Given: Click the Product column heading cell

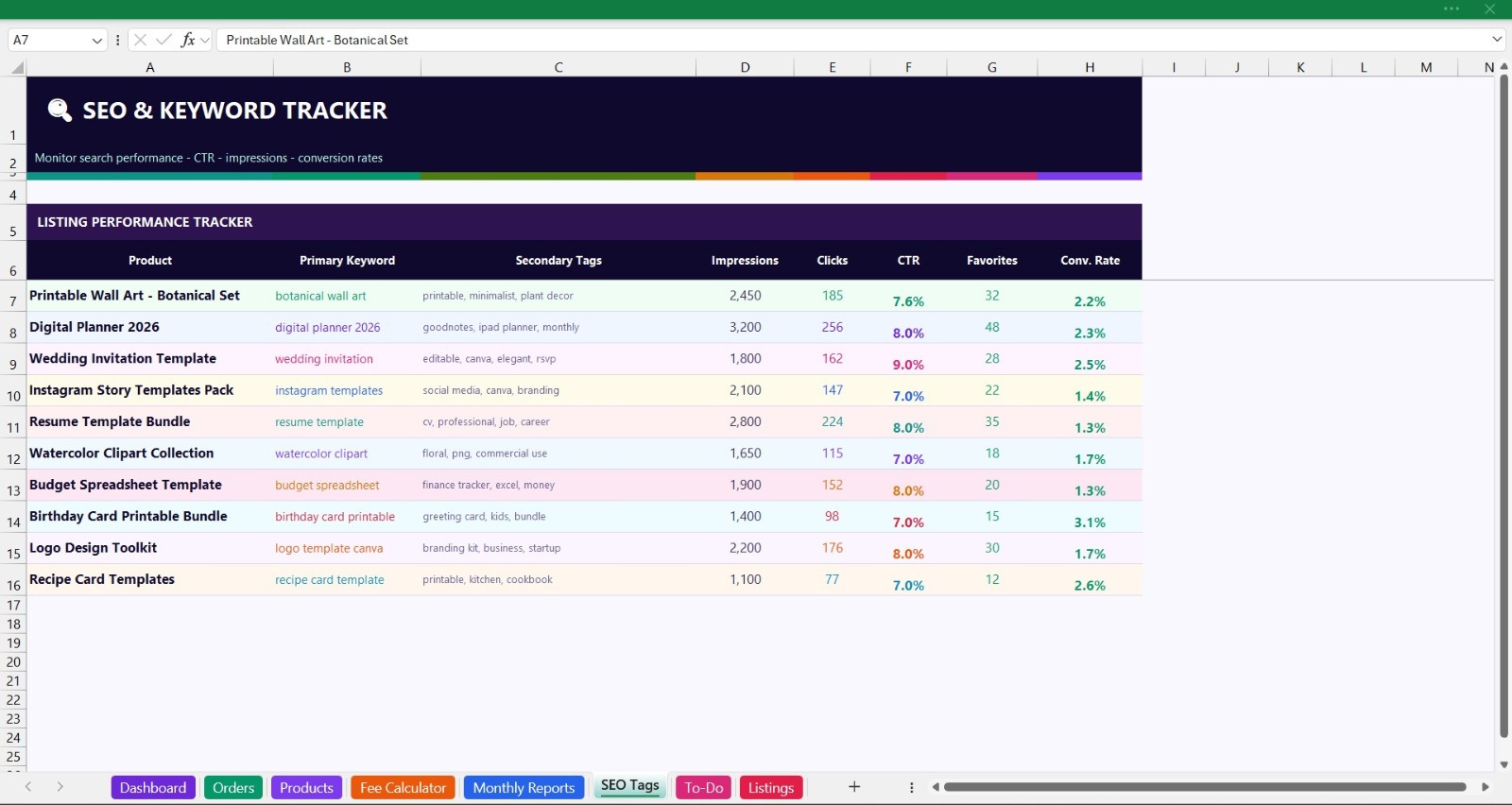Looking at the screenshot, I should [150, 261].
